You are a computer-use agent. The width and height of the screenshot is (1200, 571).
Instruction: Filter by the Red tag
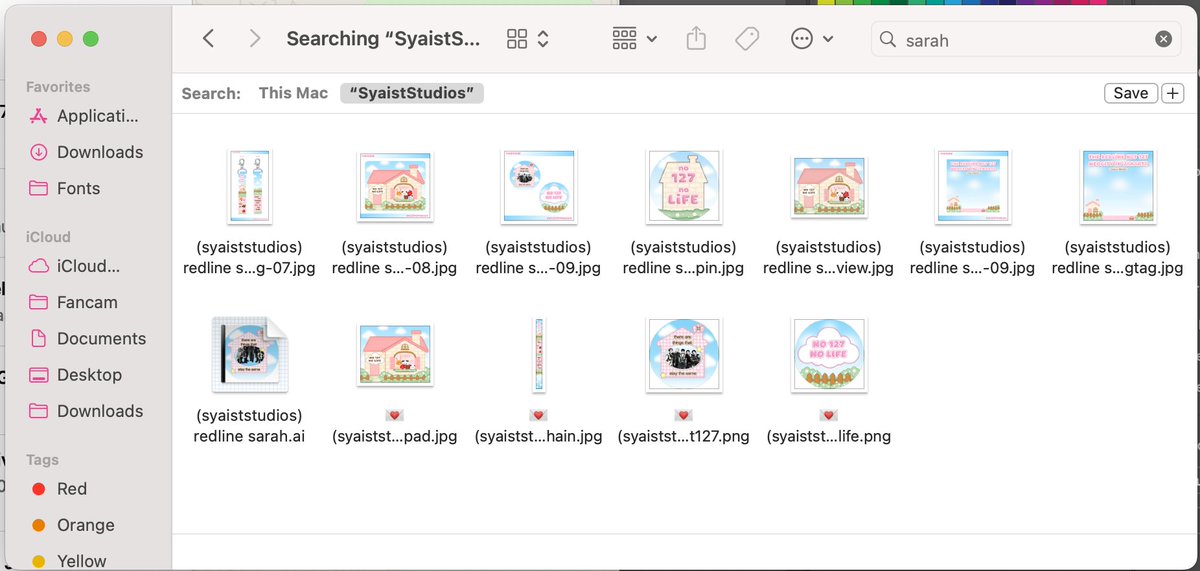60,489
